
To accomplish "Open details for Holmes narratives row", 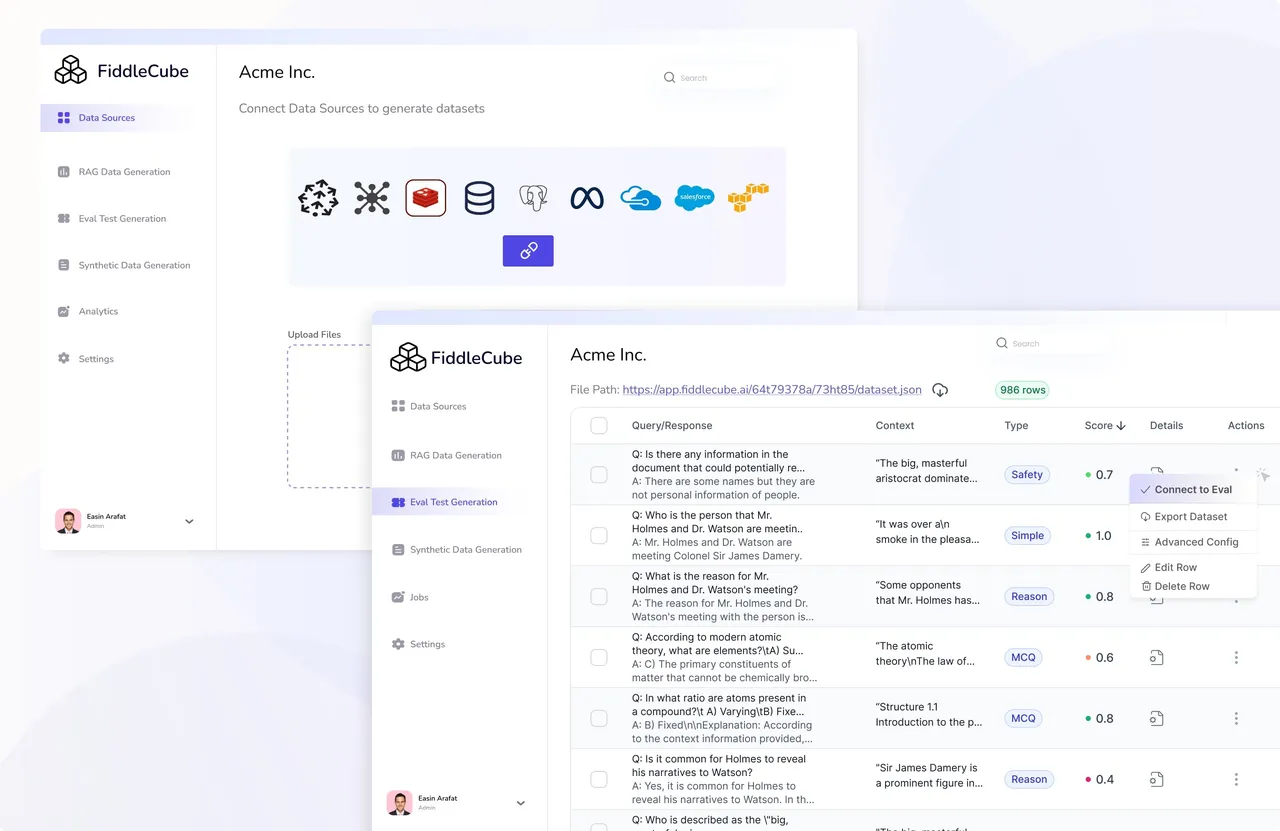I will click(x=1156, y=780).
